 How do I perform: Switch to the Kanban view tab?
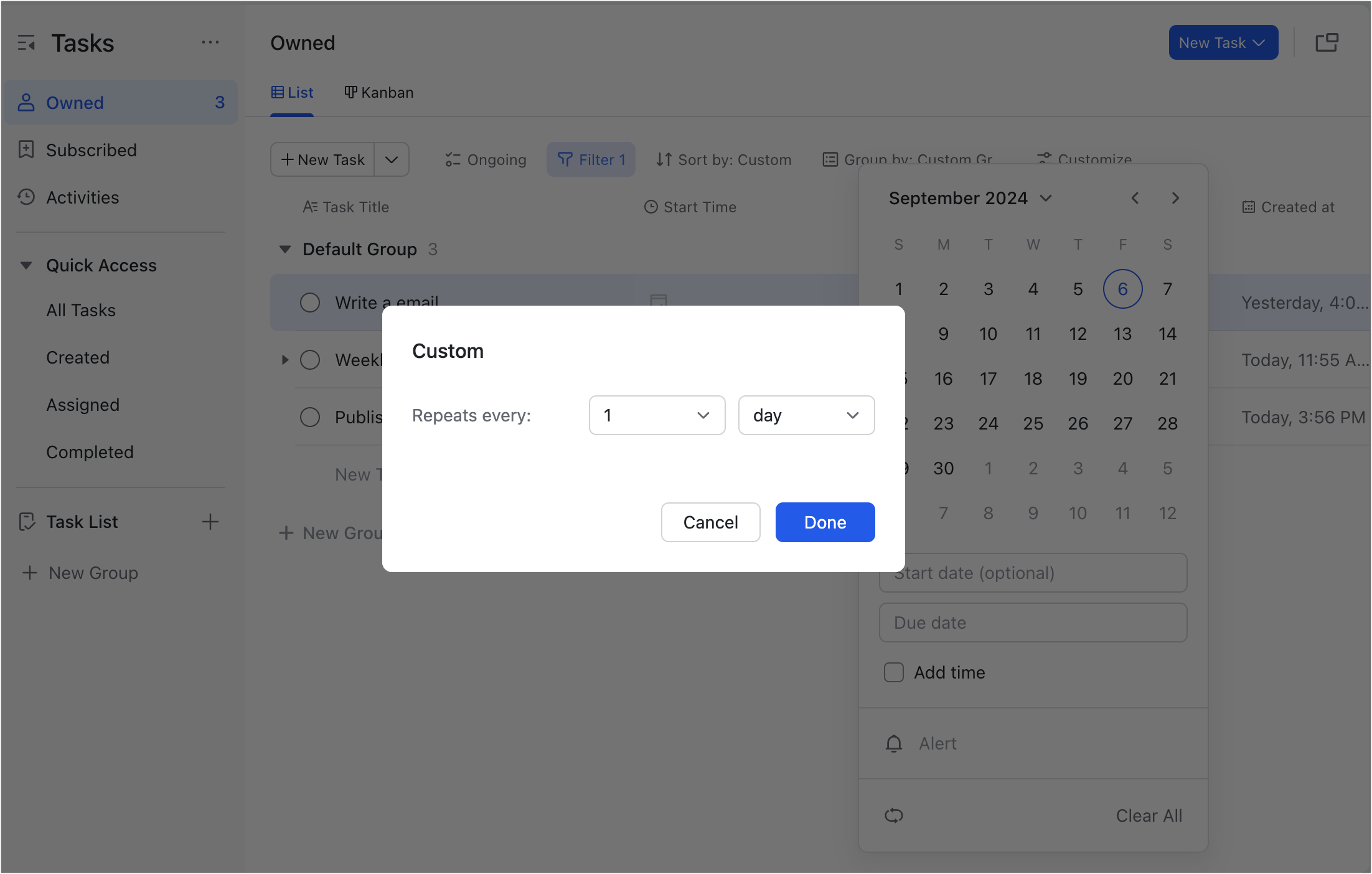click(378, 92)
